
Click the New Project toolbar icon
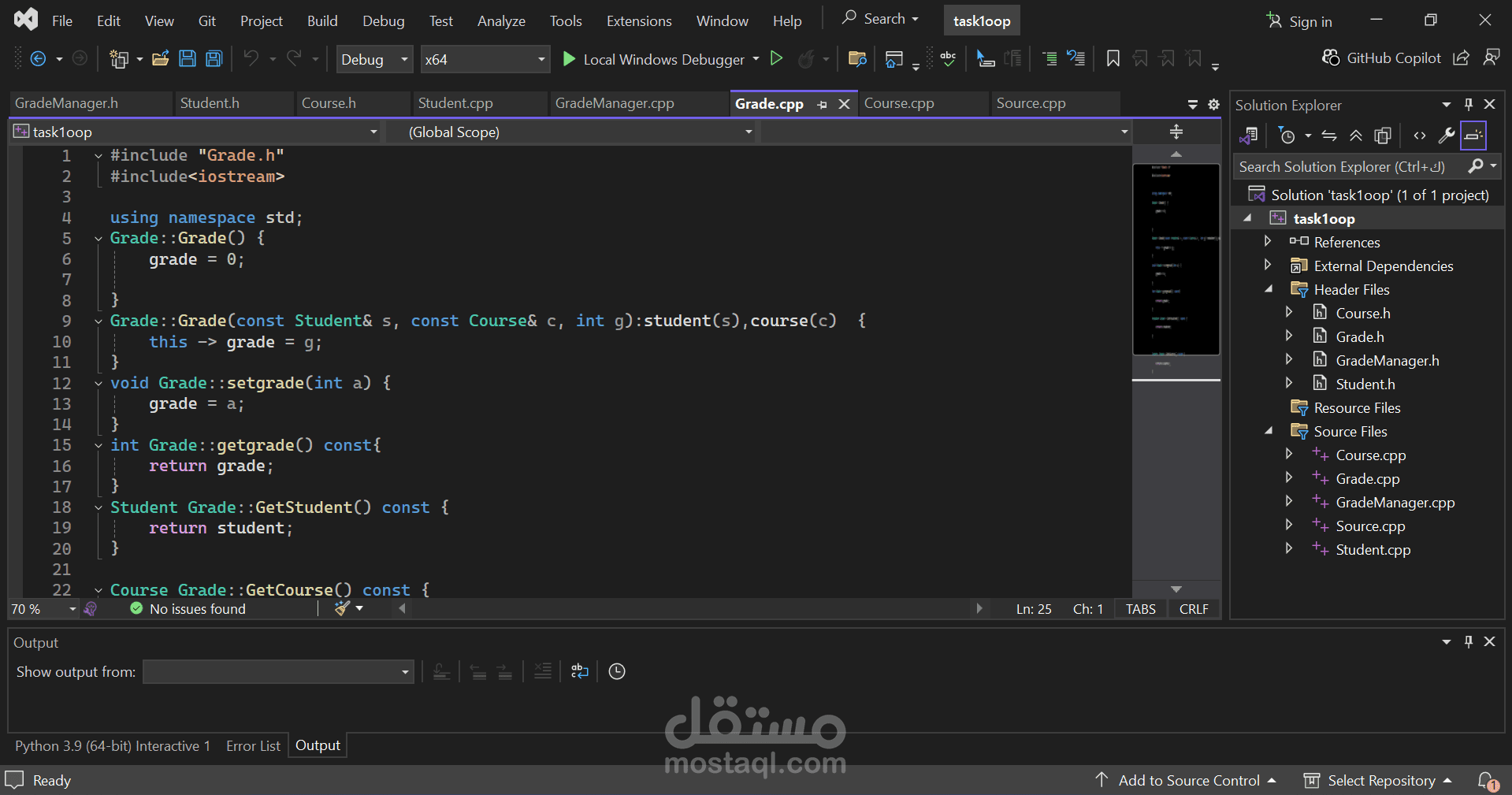(119, 59)
